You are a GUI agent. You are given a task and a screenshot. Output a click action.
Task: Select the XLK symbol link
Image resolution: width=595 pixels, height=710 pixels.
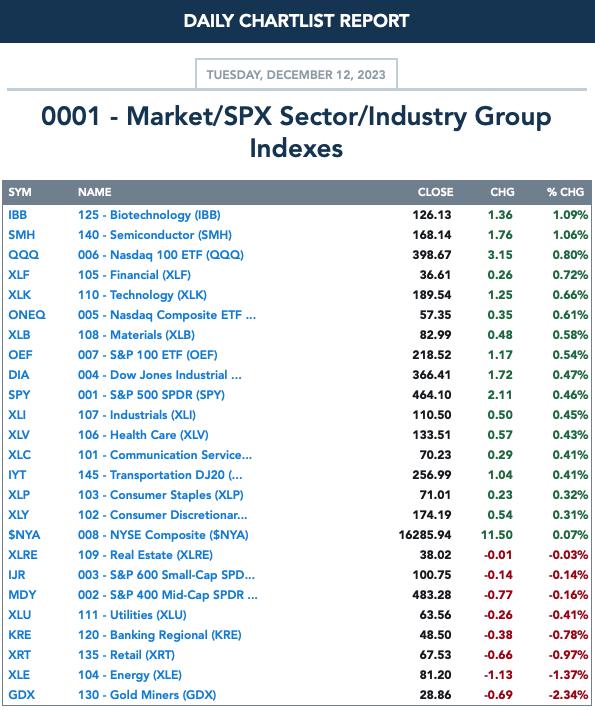click(x=19, y=294)
